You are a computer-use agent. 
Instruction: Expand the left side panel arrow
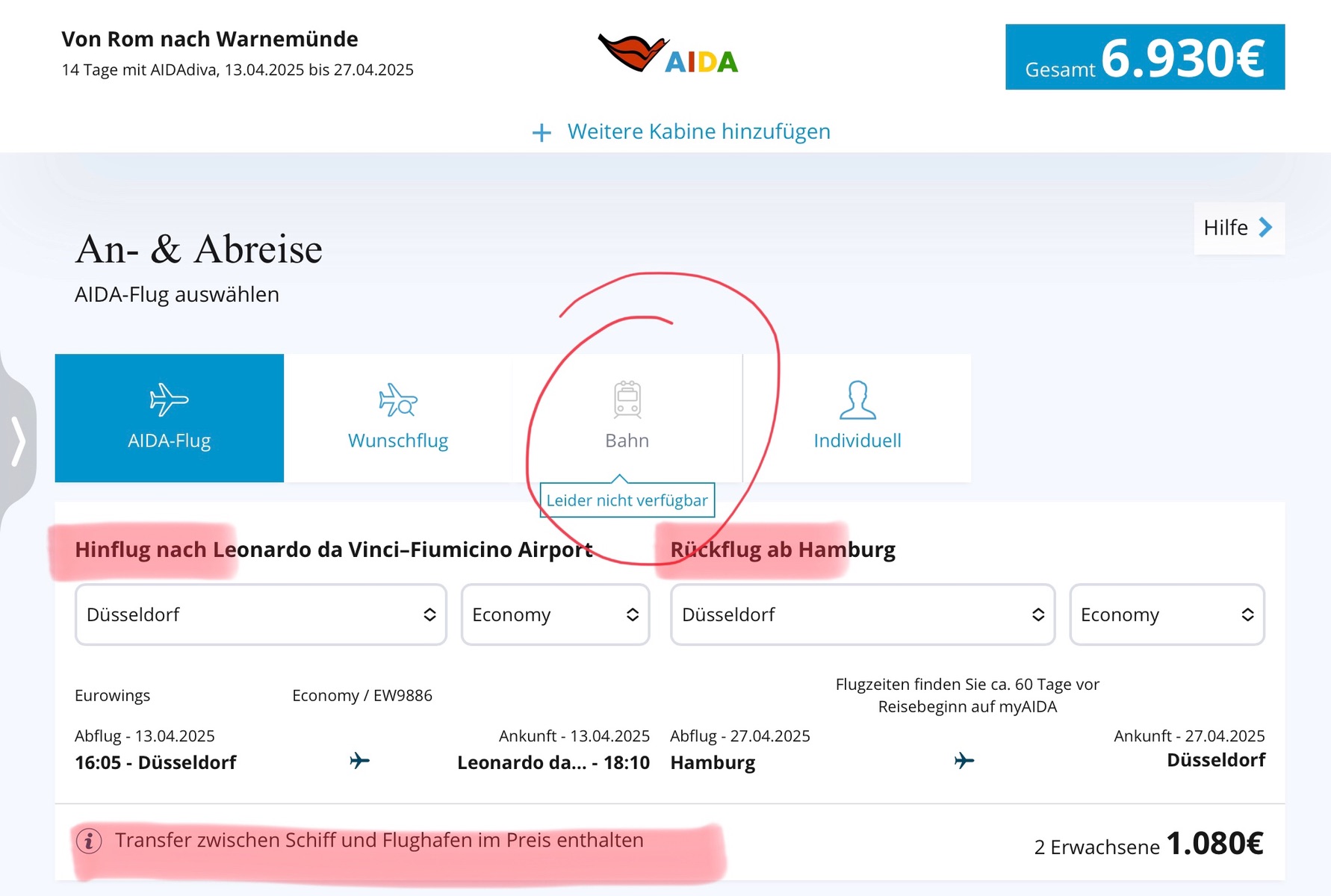pyautogui.click(x=18, y=441)
